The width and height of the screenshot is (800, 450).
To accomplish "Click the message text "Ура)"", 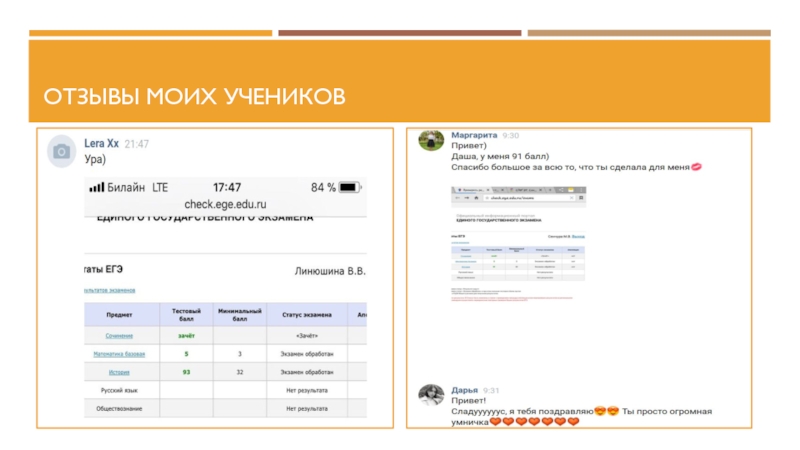I will pyautogui.click(x=95, y=159).
